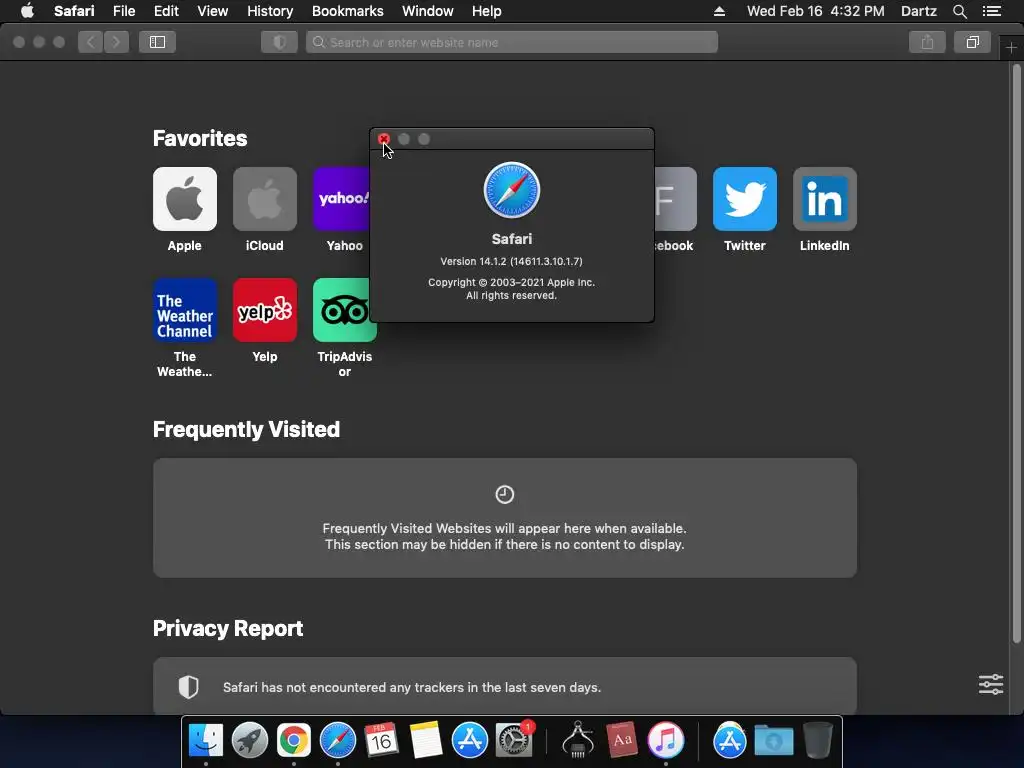Image resolution: width=1024 pixels, height=768 pixels.
Task: Open the Yelp favorite tile
Action: tap(264, 310)
